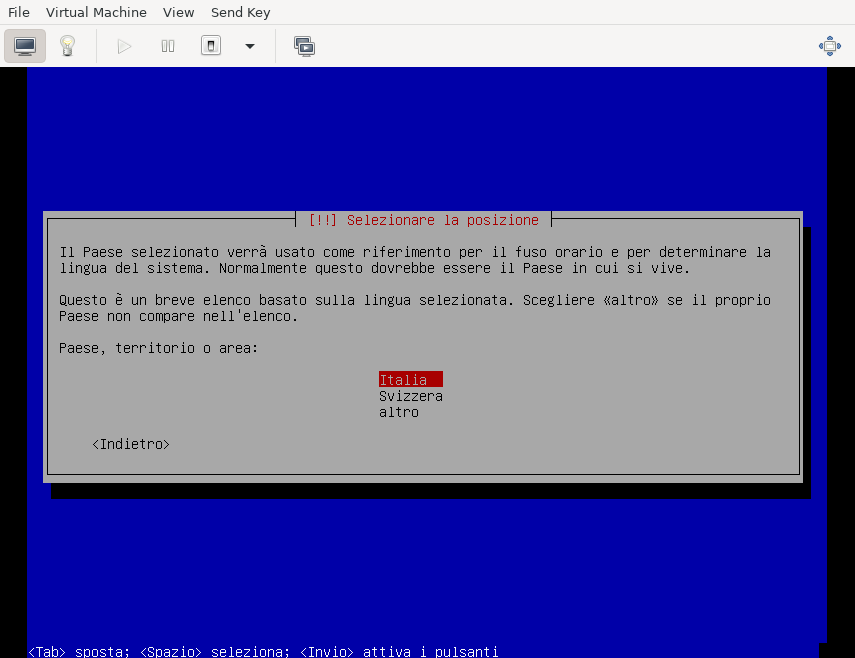855x658 pixels.
Task: Start the virtual machine
Action: coord(124,46)
